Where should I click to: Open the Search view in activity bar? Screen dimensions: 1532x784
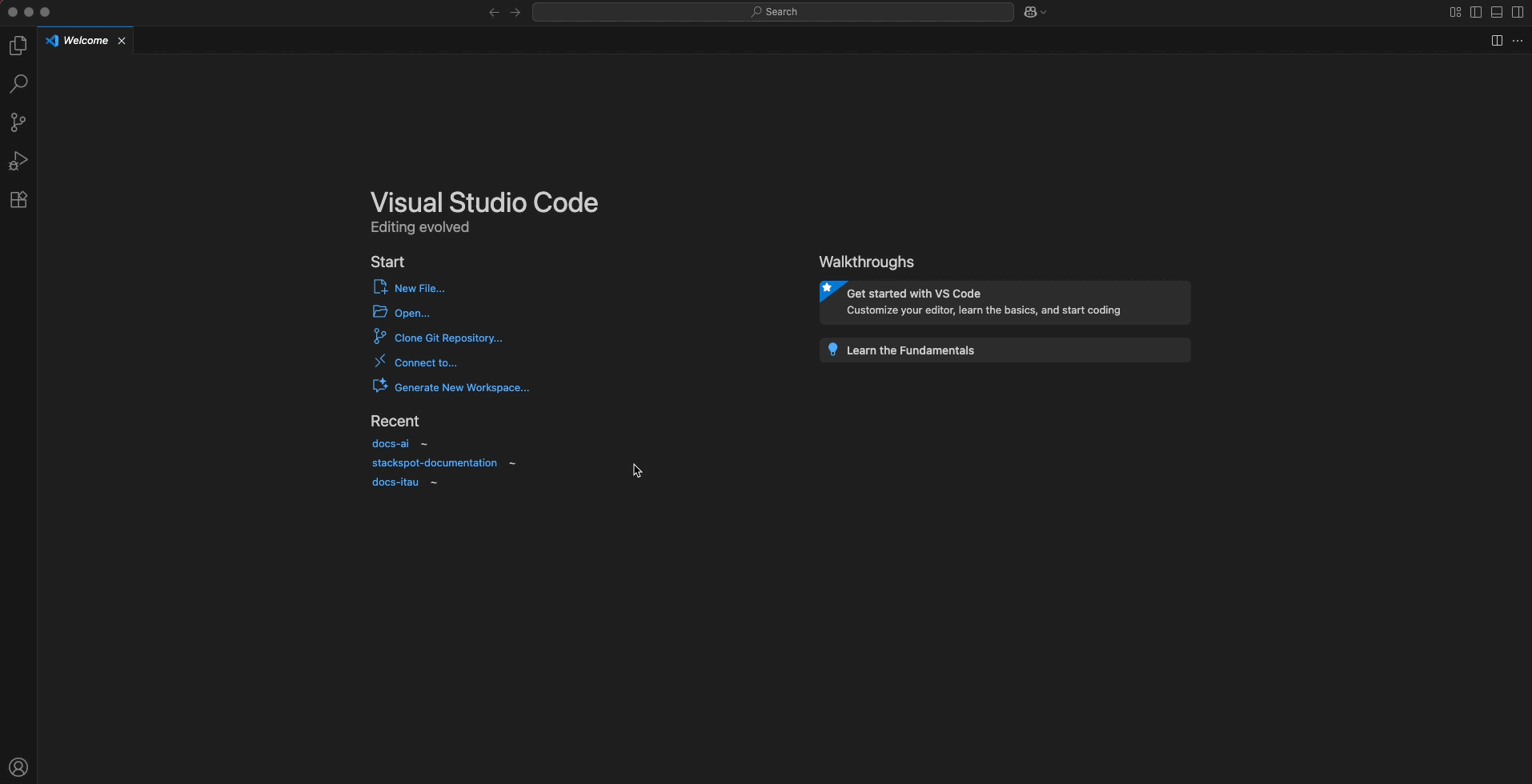[x=18, y=84]
